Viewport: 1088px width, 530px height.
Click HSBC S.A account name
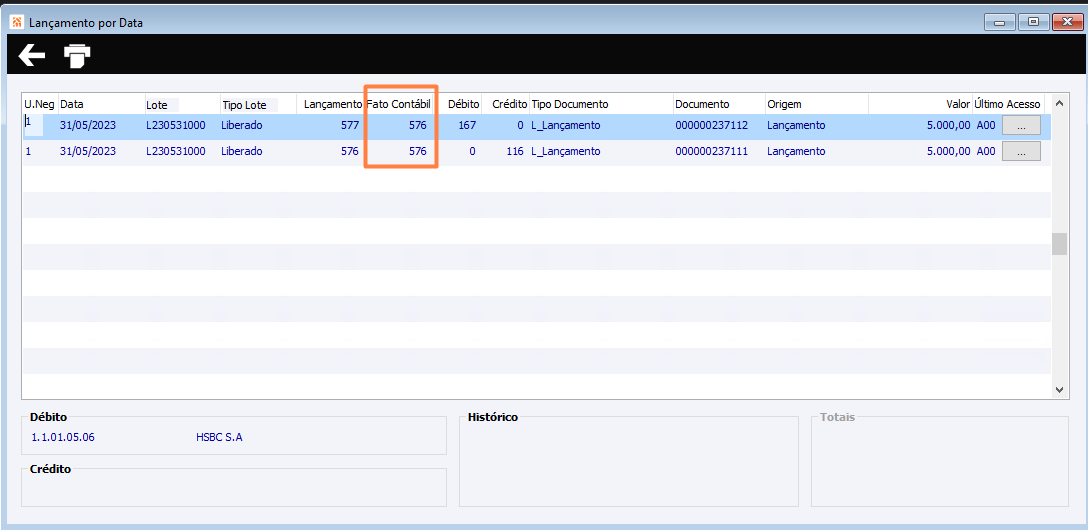[219, 438]
